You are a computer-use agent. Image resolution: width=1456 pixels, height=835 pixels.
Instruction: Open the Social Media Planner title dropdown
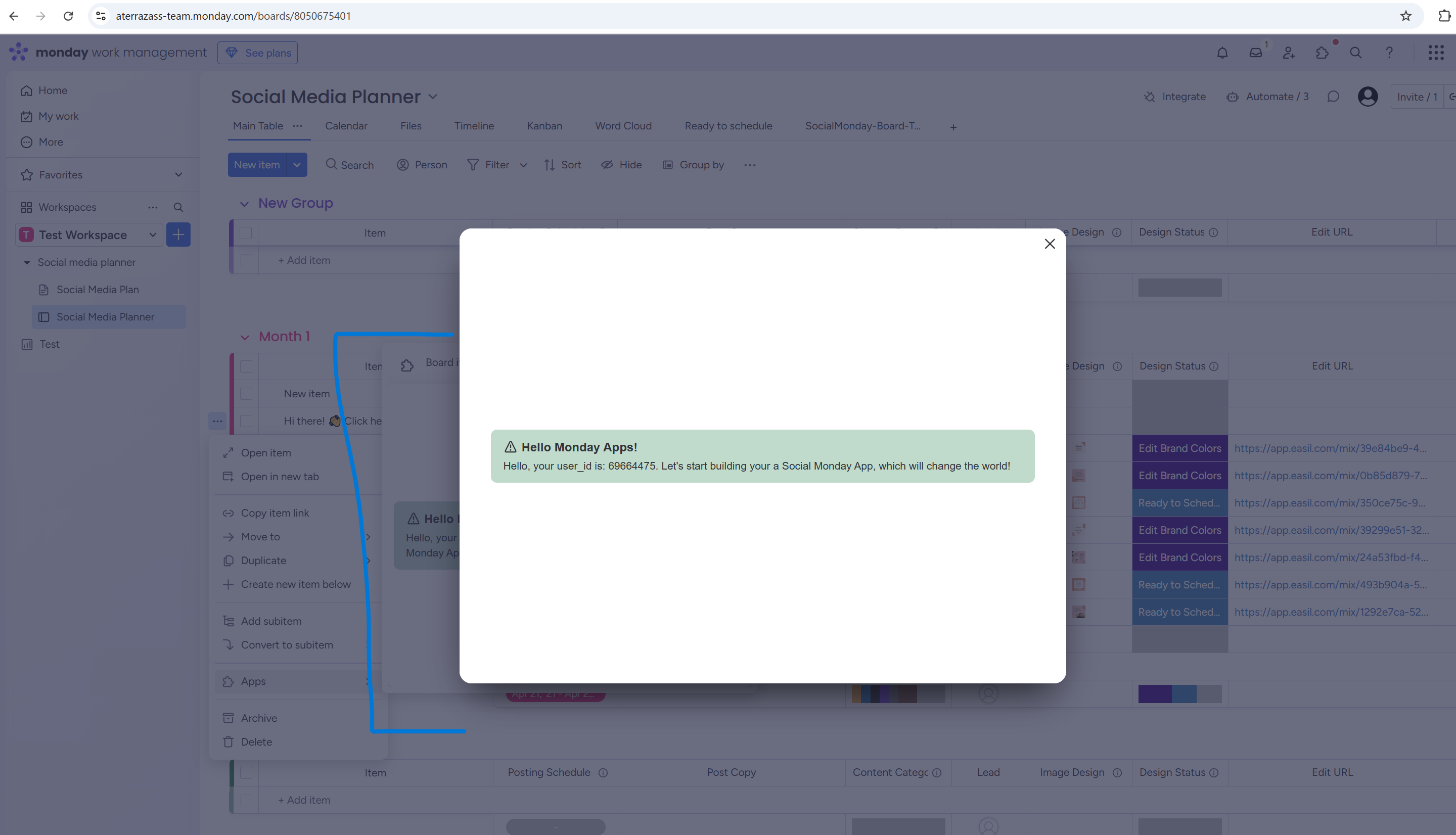coord(432,97)
